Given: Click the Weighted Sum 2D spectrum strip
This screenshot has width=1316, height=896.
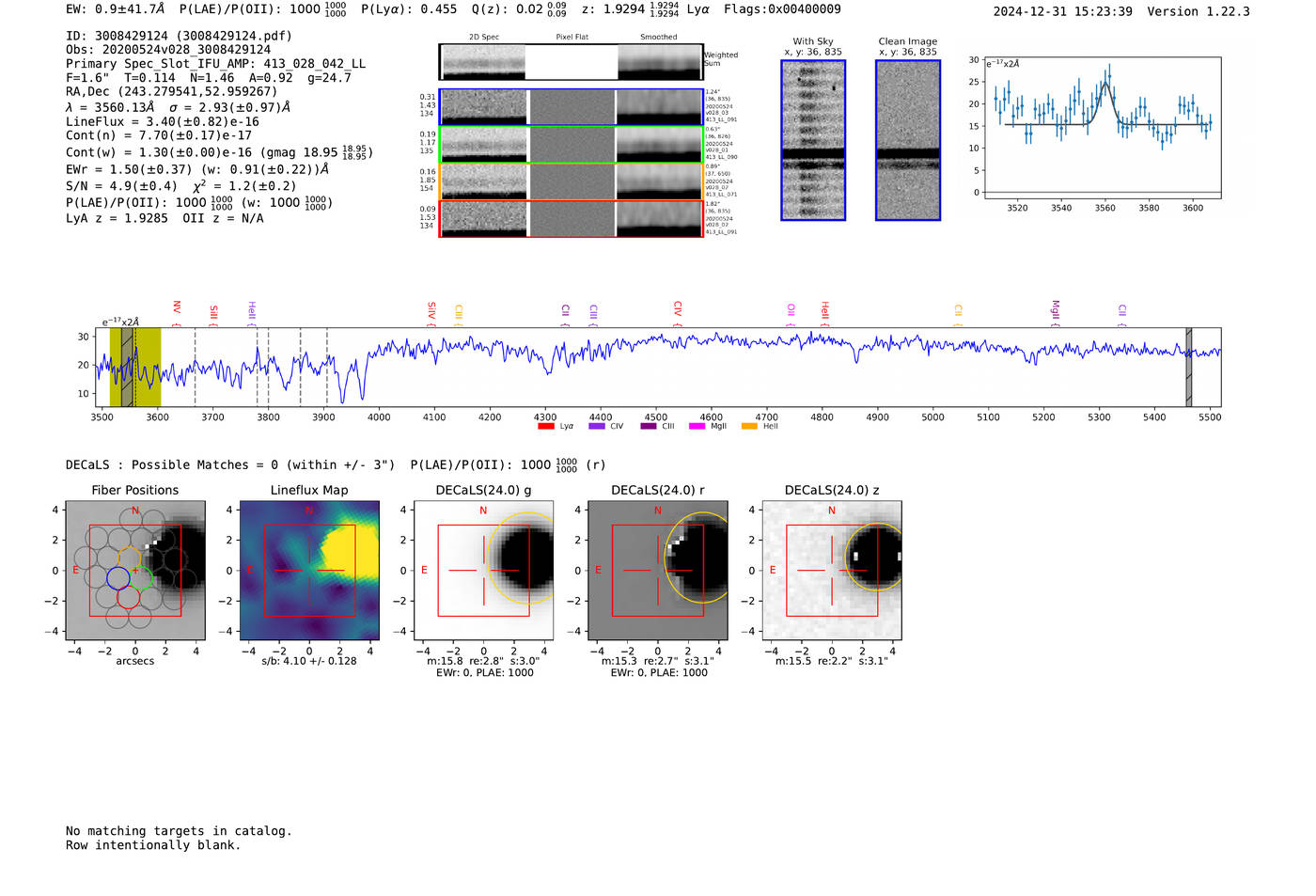Looking at the screenshot, I should pyautogui.click(x=572, y=62).
